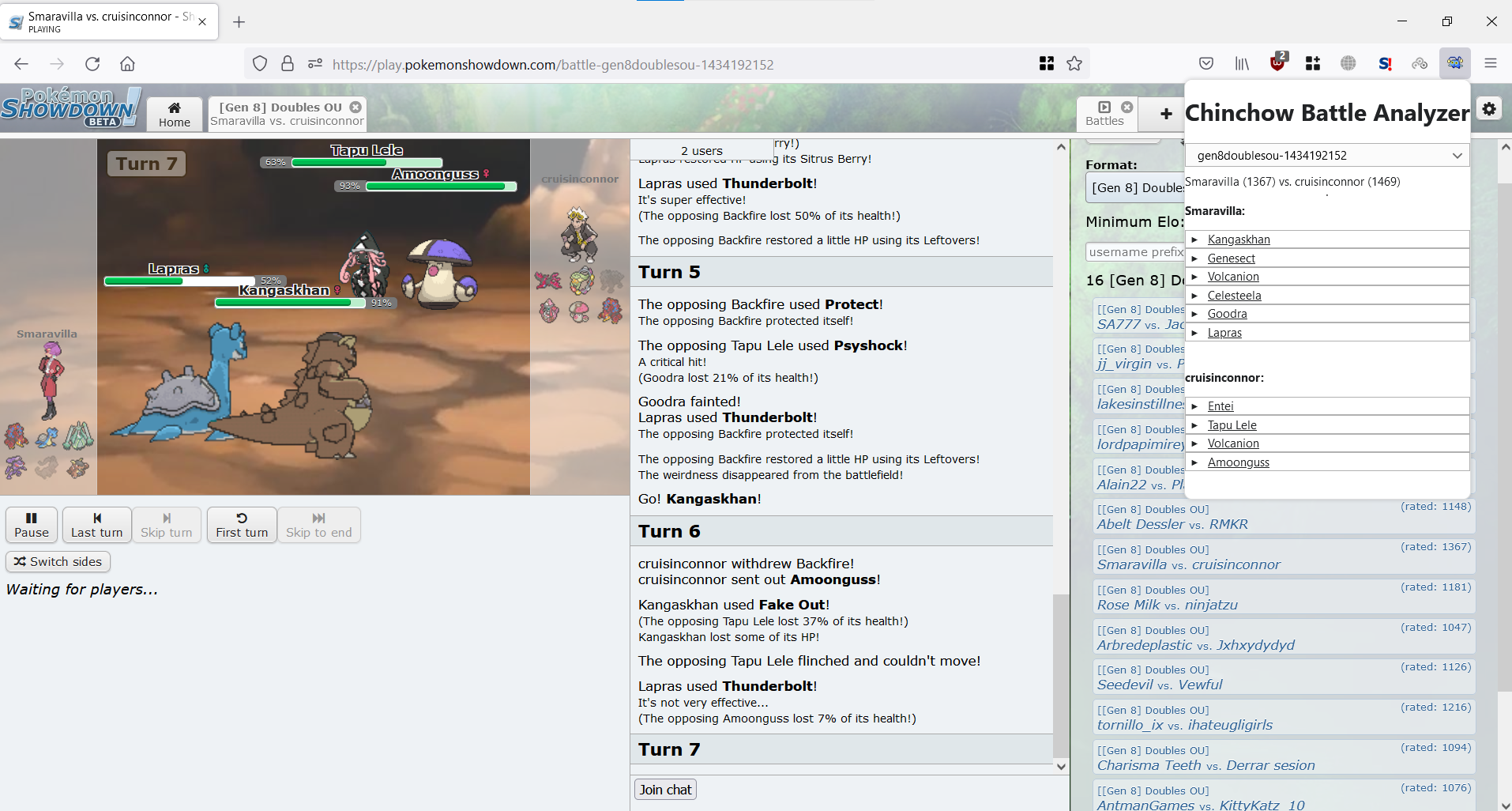Click the username prefix input field

tap(1135, 252)
